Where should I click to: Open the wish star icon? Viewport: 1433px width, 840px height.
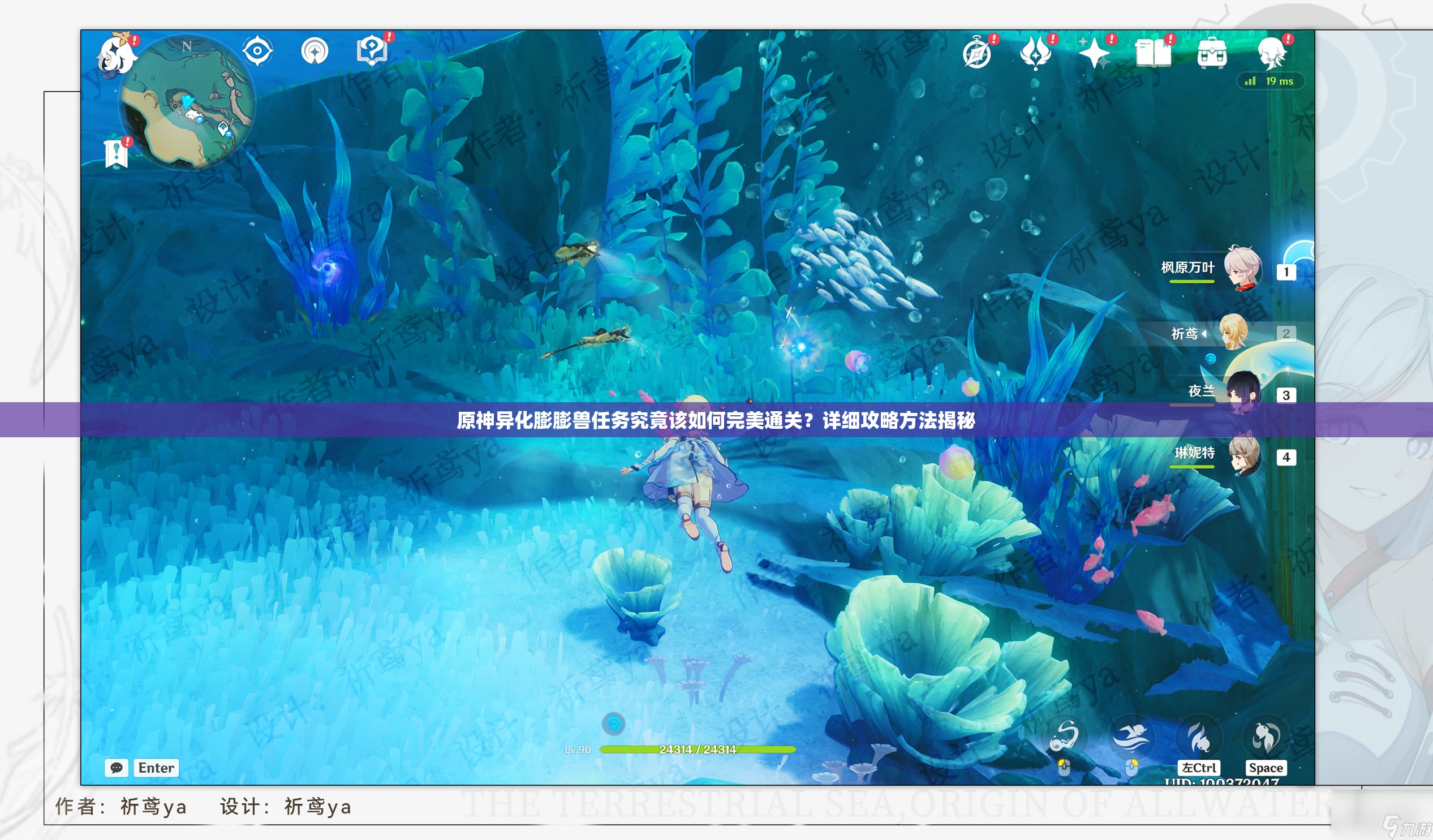coord(1094,54)
